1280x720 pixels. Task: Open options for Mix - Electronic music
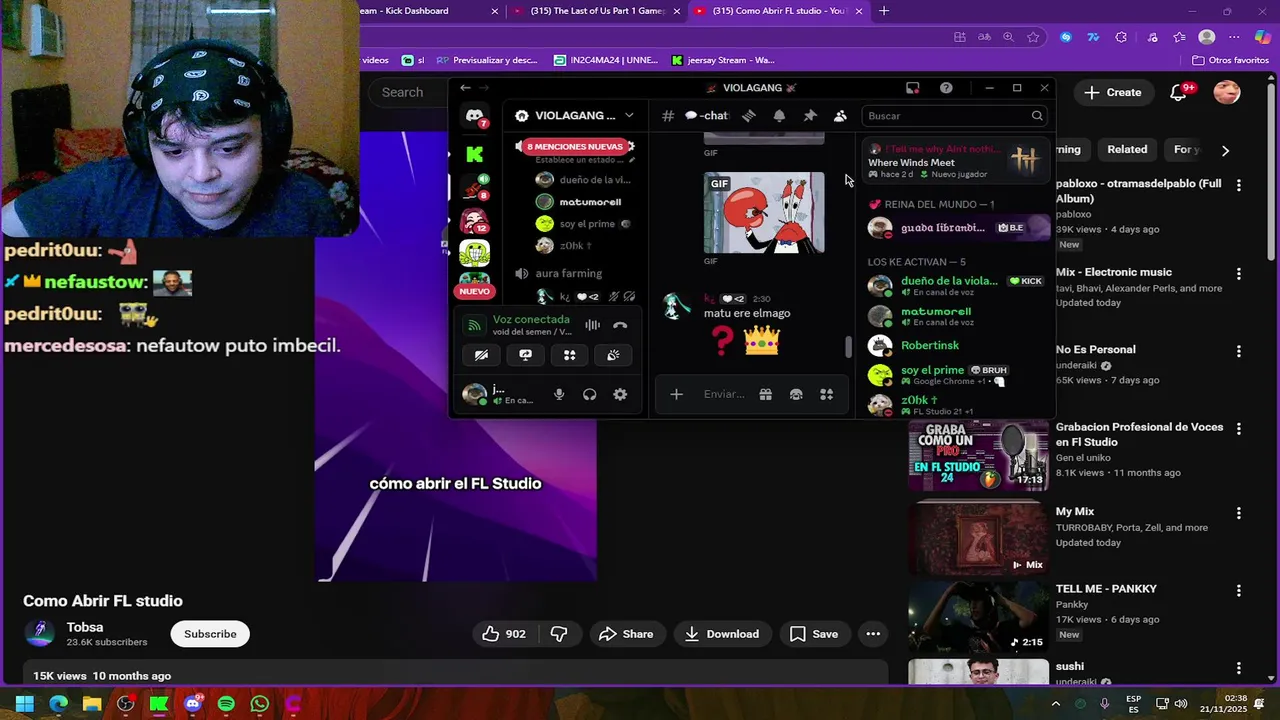(x=1239, y=273)
